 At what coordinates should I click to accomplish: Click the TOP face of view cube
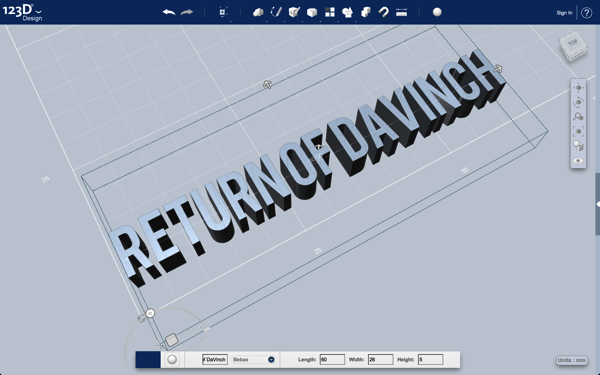[x=572, y=43]
